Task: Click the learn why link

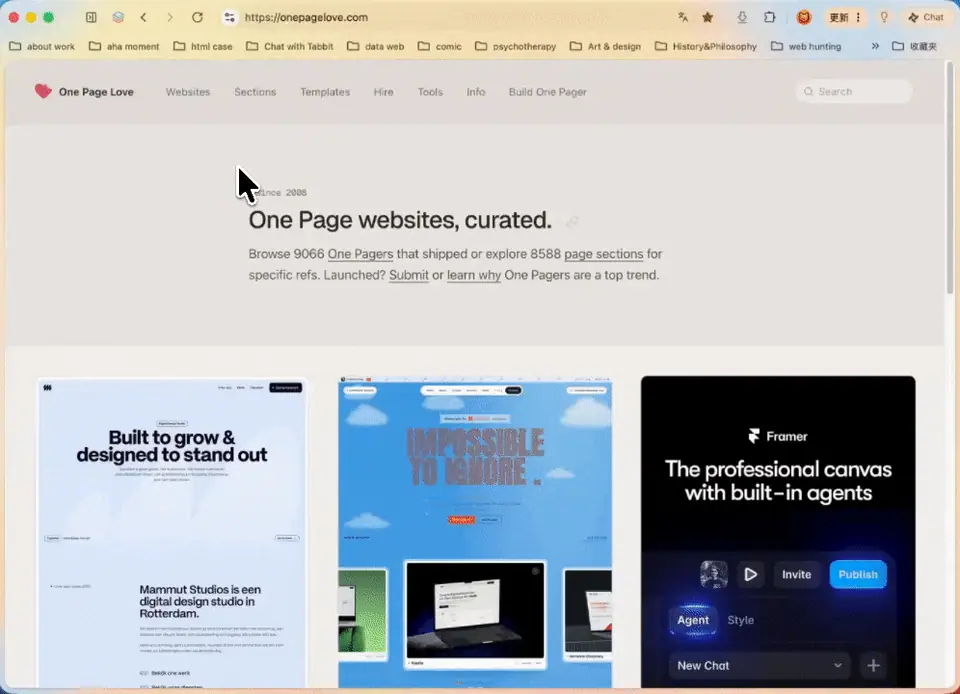Action: pos(474,275)
